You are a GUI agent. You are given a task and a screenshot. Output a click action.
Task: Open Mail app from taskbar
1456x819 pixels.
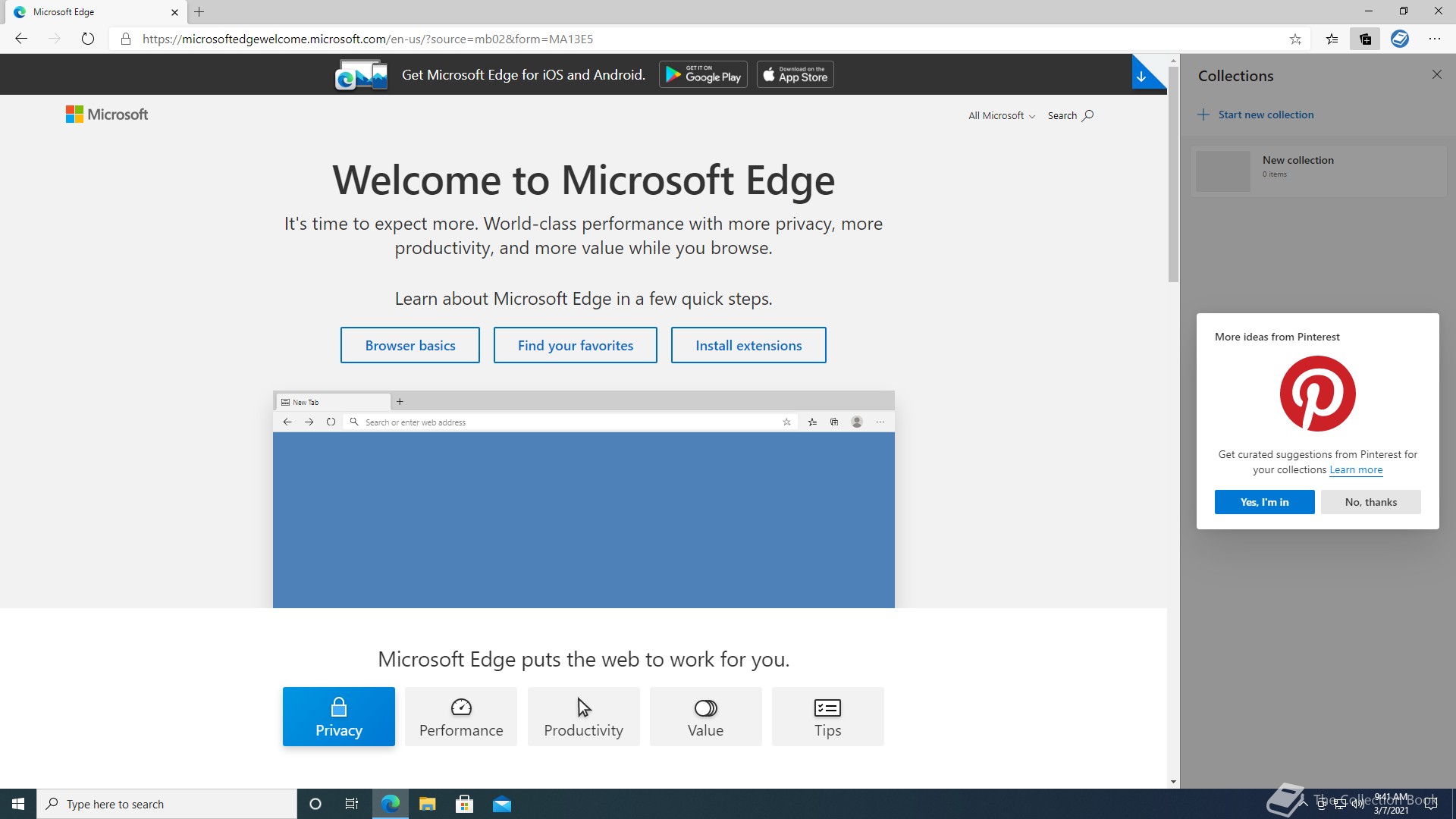[x=502, y=804]
